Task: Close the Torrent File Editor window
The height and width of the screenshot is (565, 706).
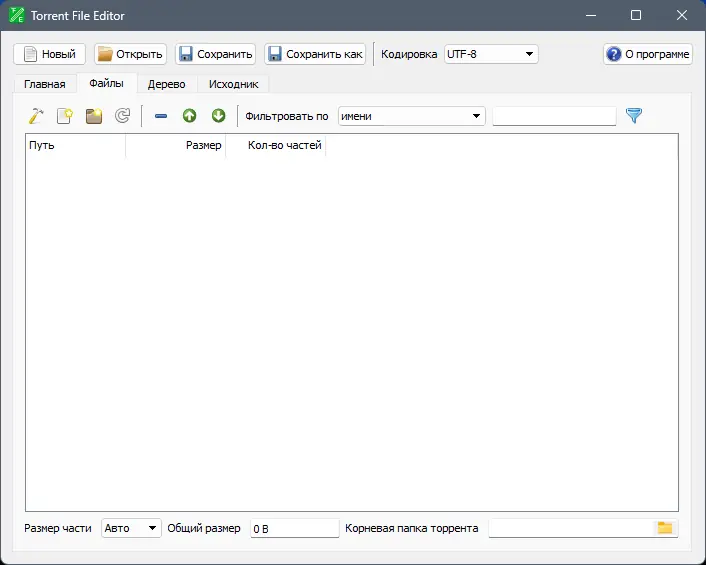Action: (x=682, y=15)
